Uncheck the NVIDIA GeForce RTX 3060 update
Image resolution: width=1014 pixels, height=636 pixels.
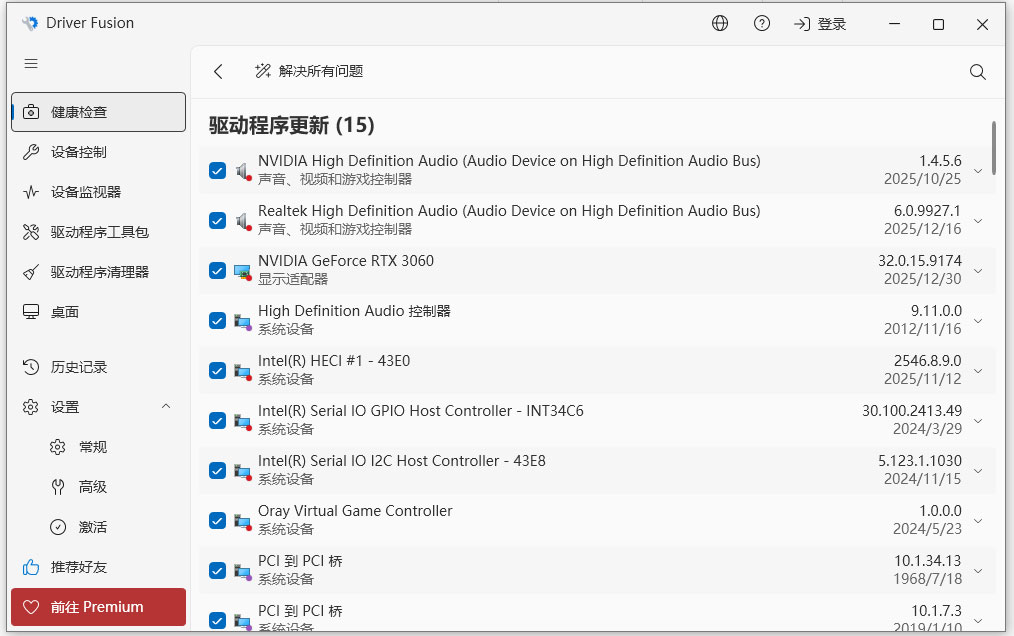coord(217,270)
